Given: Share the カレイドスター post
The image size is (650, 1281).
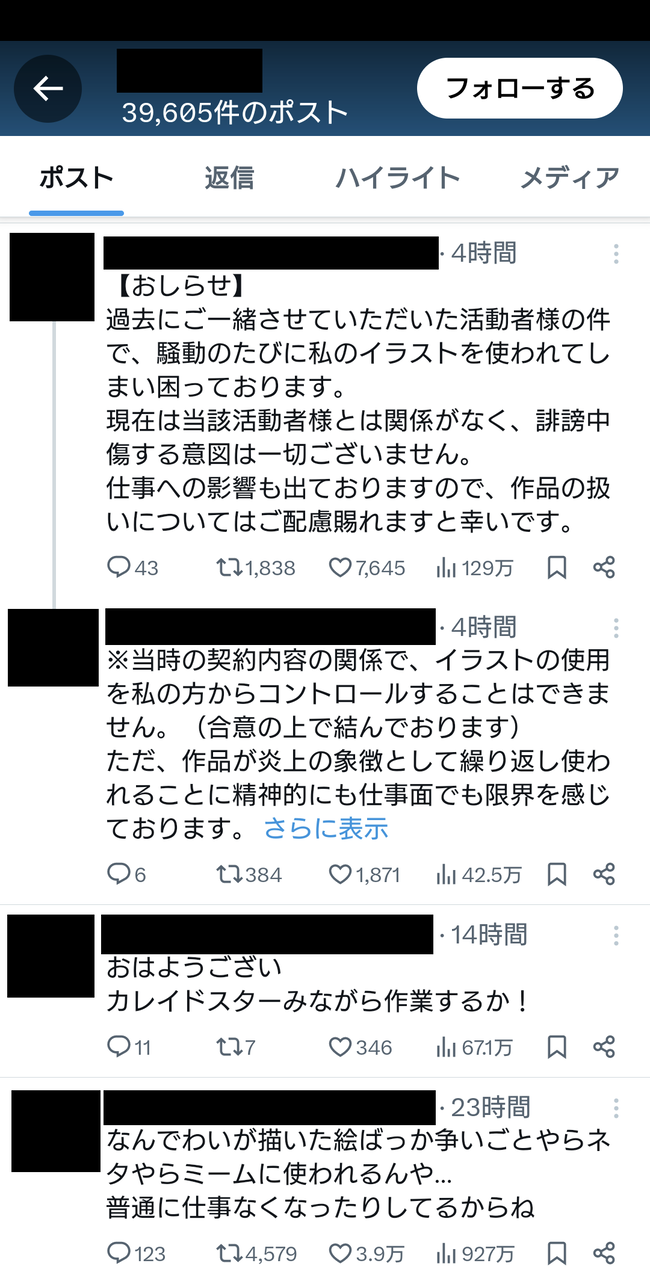Looking at the screenshot, I should coord(604,1047).
